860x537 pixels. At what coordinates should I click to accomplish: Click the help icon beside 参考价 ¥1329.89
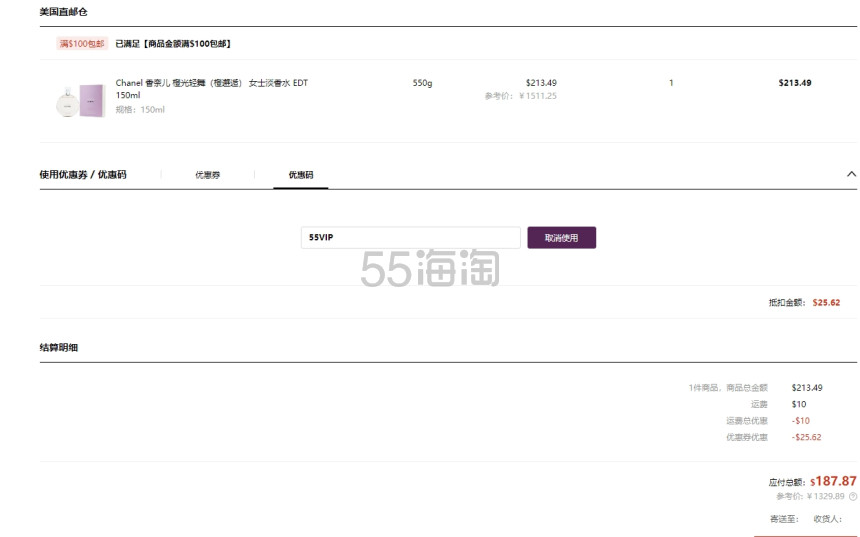pos(852,496)
